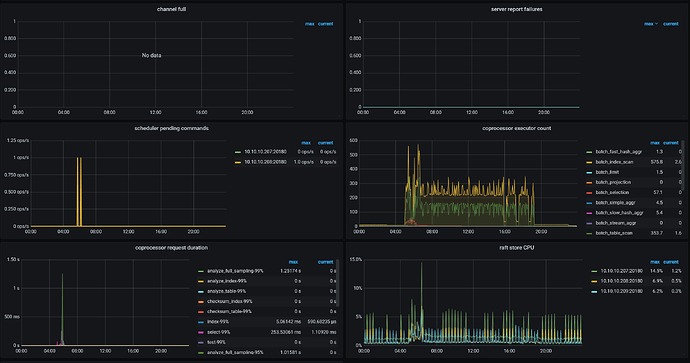Click the 10.10.10.207:20180 green raft CPU icon
Screen dimensions: 690x363
pyautogui.click(x=594, y=271)
